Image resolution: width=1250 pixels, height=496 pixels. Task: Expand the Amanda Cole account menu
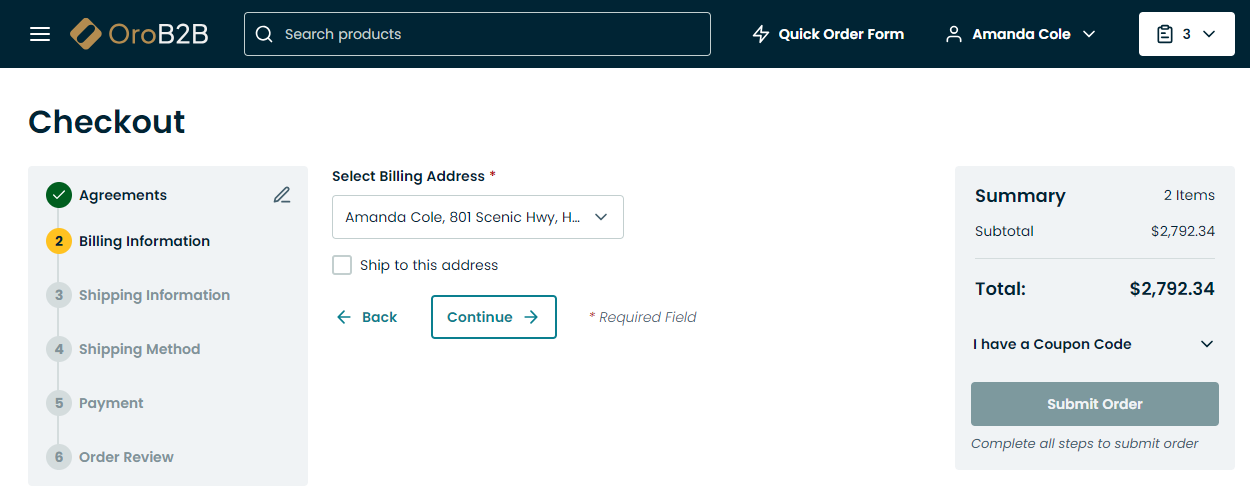click(1089, 34)
